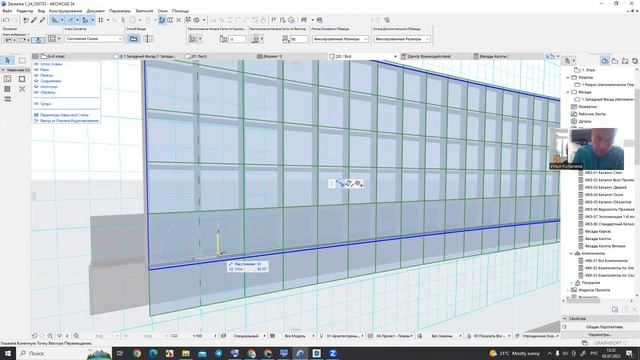Click the Windows Start button

tap(7, 353)
